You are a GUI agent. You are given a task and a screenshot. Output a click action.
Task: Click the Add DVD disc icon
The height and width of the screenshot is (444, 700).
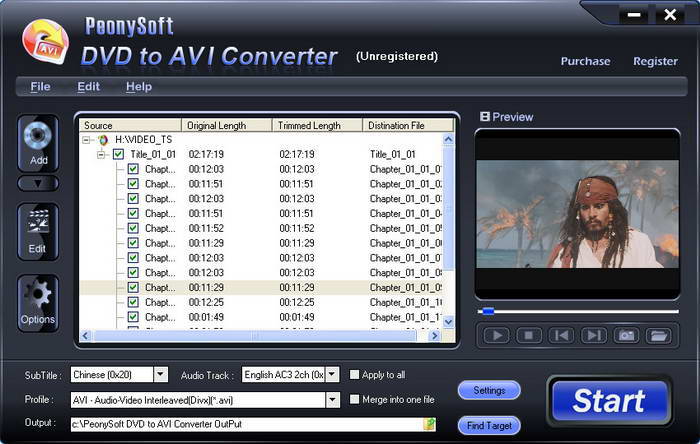tap(38, 143)
